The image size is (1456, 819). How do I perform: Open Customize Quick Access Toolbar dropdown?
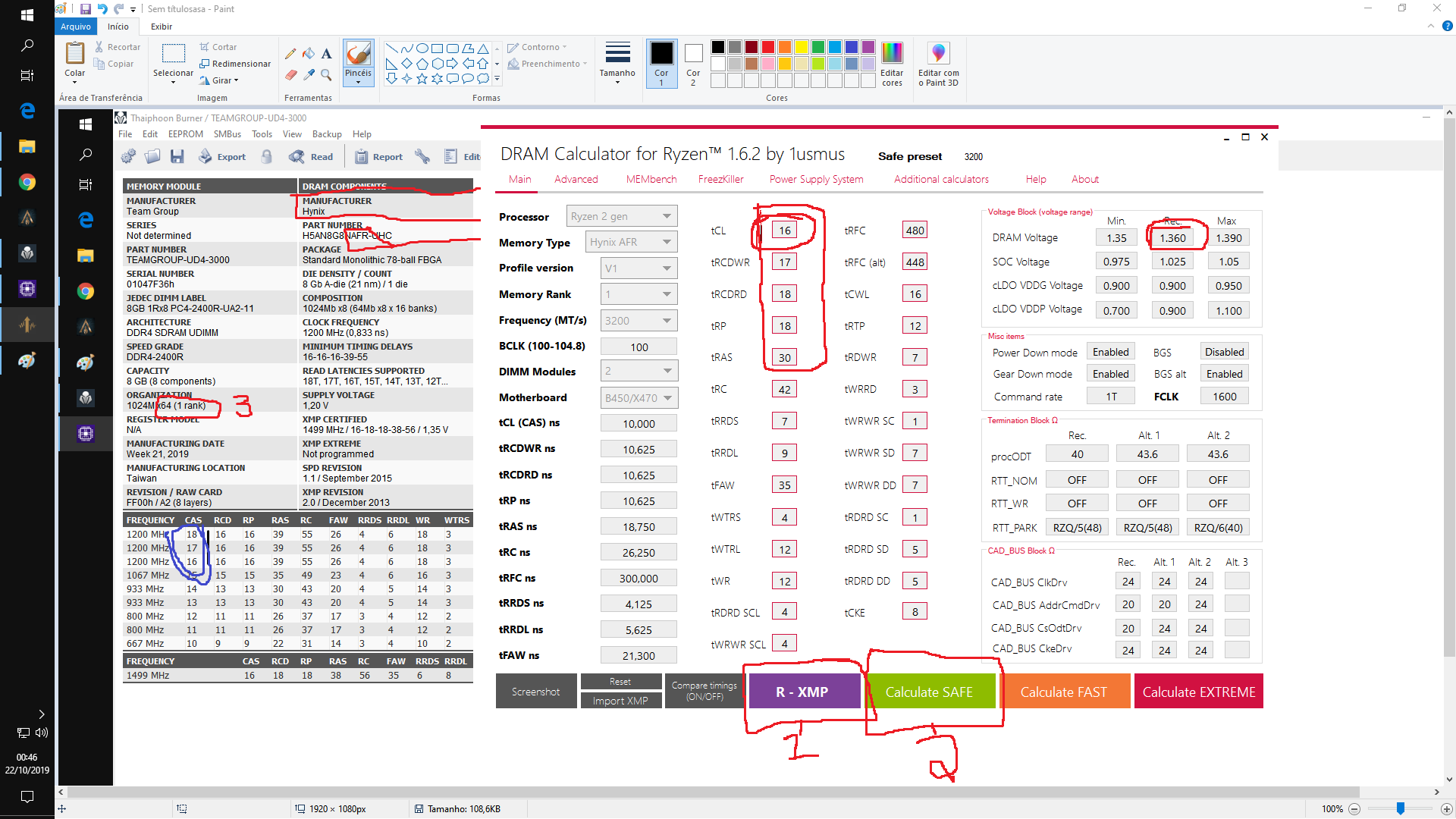[133, 10]
